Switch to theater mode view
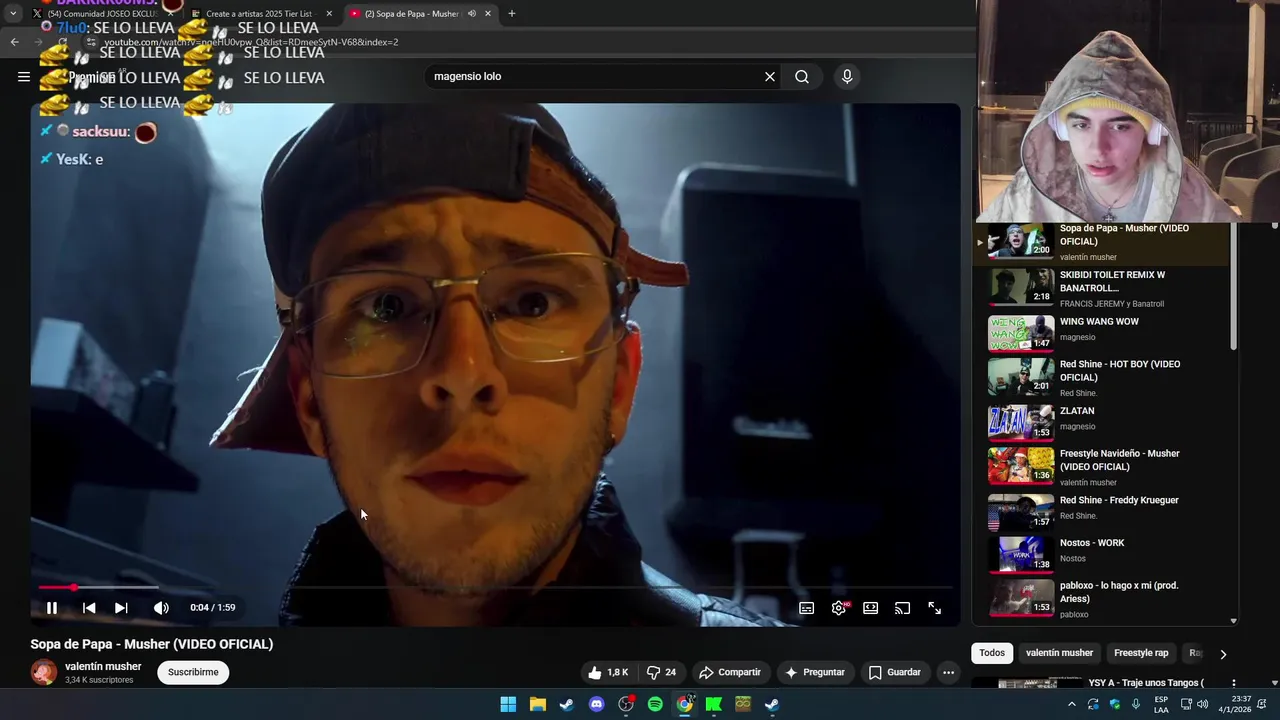This screenshot has width=1280, height=720. pyautogui.click(x=871, y=608)
